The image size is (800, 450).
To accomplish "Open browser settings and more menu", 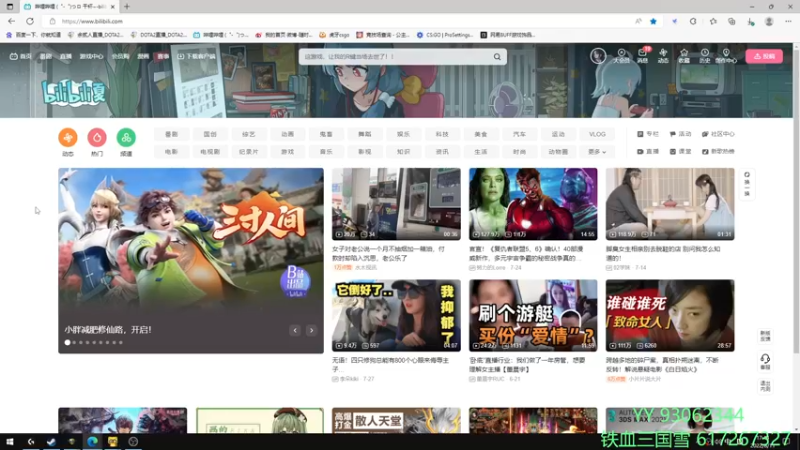I will [x=788, y=21].
